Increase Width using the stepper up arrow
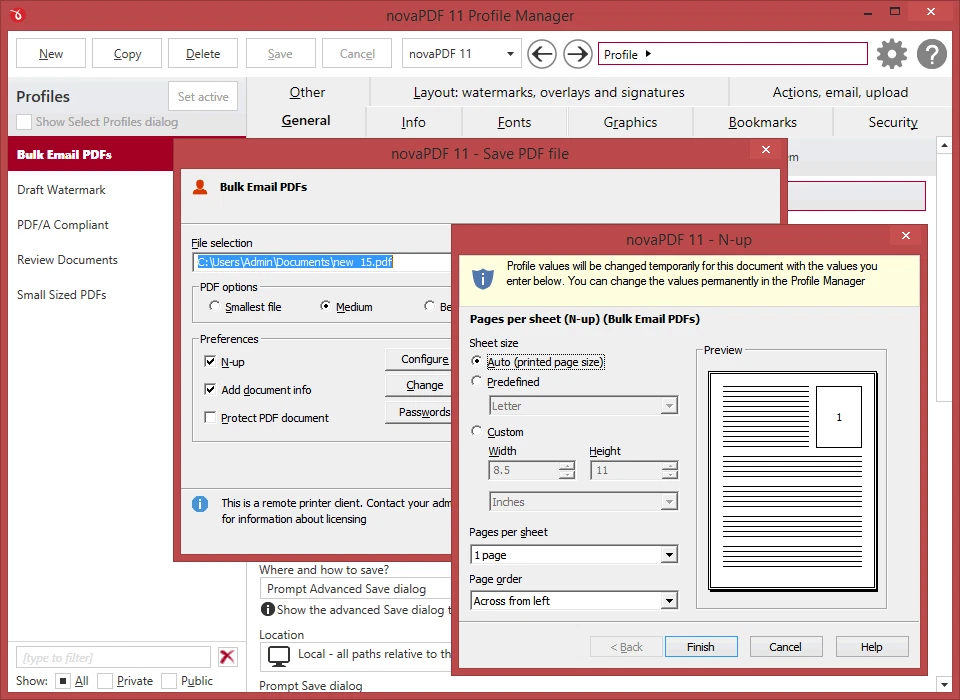 (568, 465)
